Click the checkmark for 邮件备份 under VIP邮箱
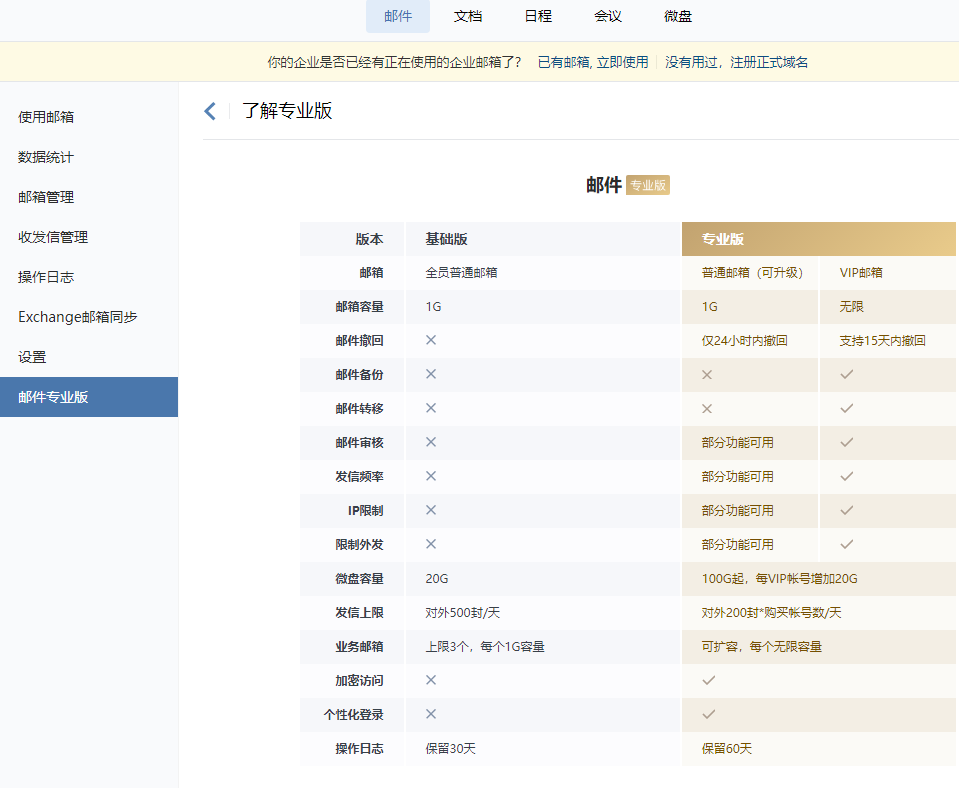The height and width of the screenshot is (788, 959). point(847,374)
